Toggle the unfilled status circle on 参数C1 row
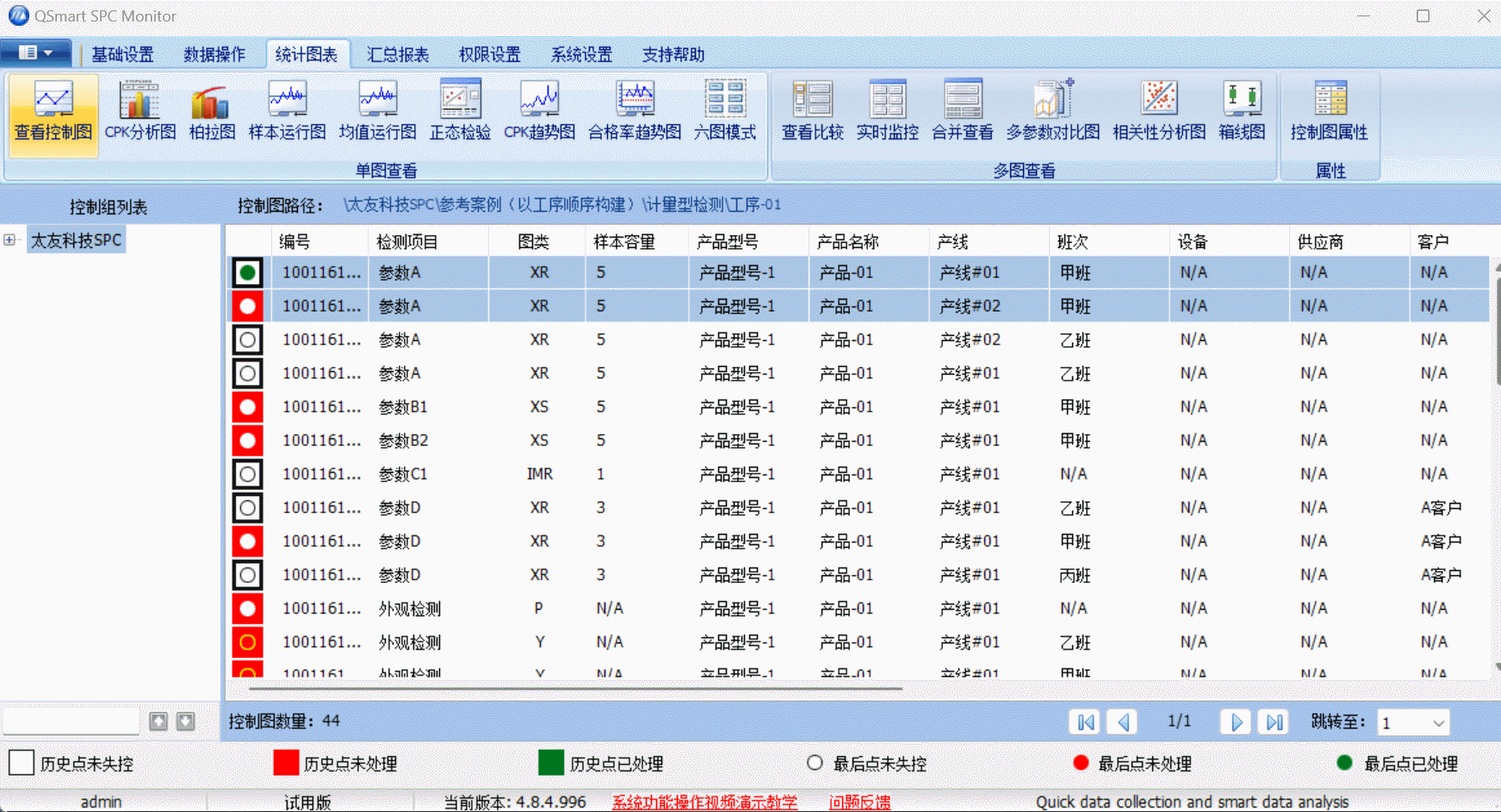 (x=247, y=474)
